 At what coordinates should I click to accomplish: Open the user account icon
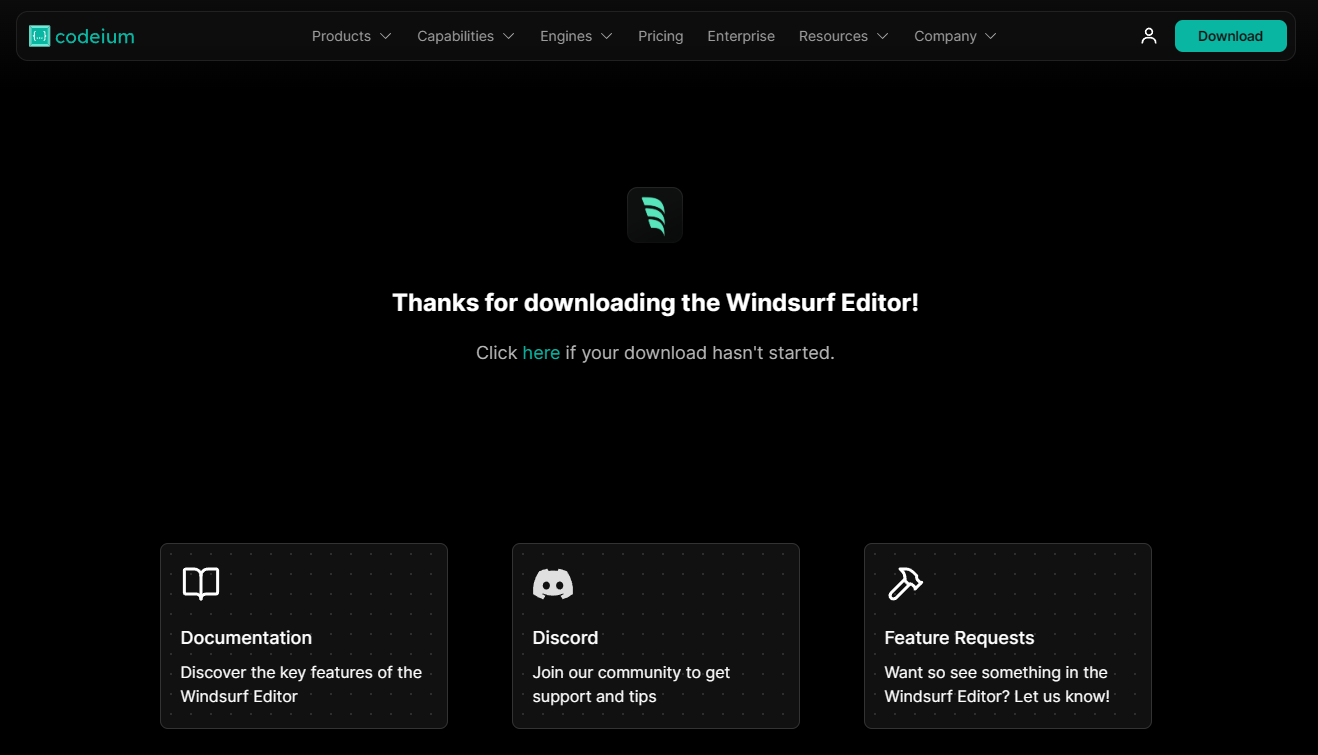tap(1149, 36)
